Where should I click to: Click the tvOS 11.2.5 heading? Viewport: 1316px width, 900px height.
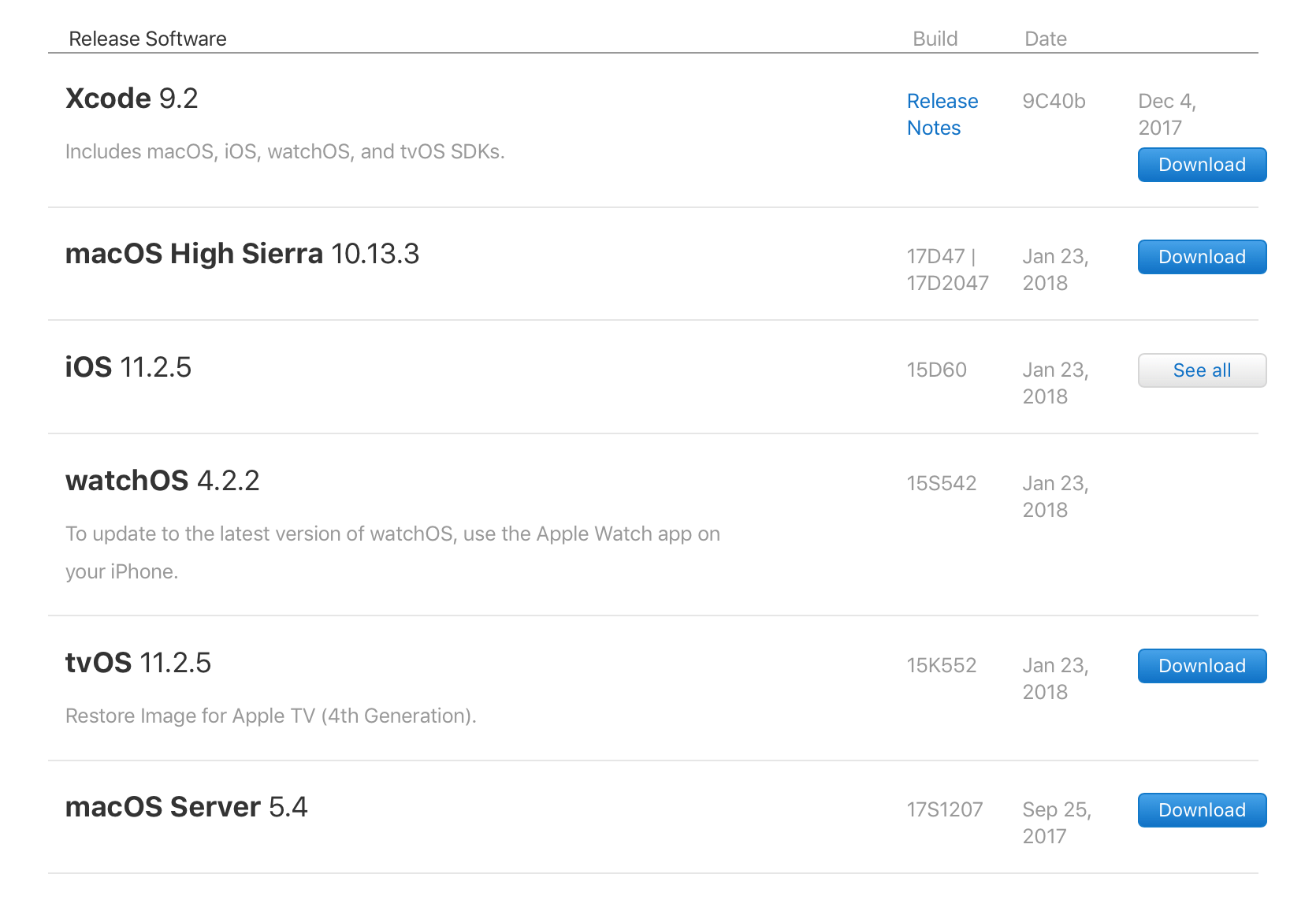pos(138,663)
